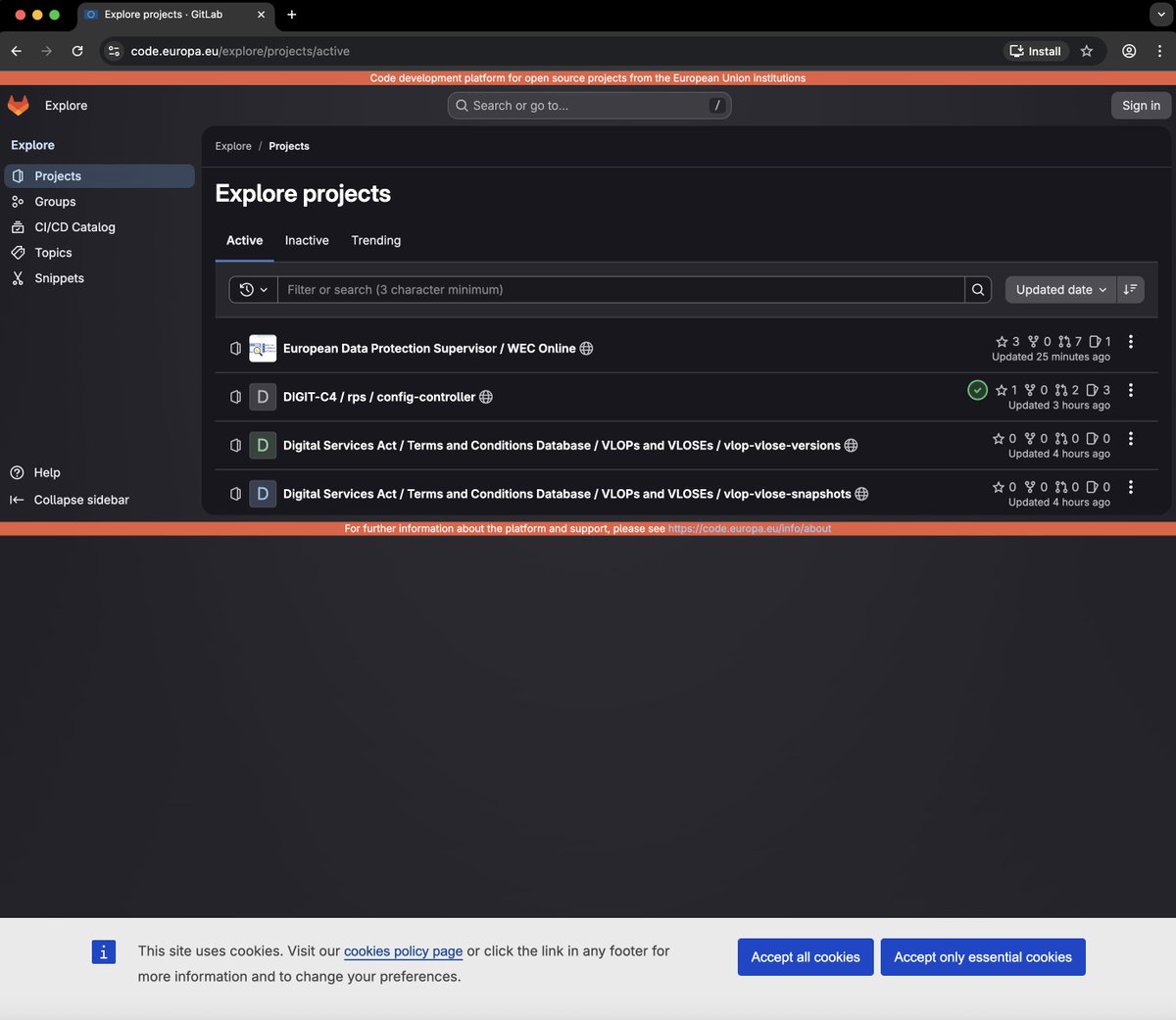The height and width of the screenshot is (1020, 1176).
Task: Open the Help menu in the sidebar
Action: coord(35,472)
